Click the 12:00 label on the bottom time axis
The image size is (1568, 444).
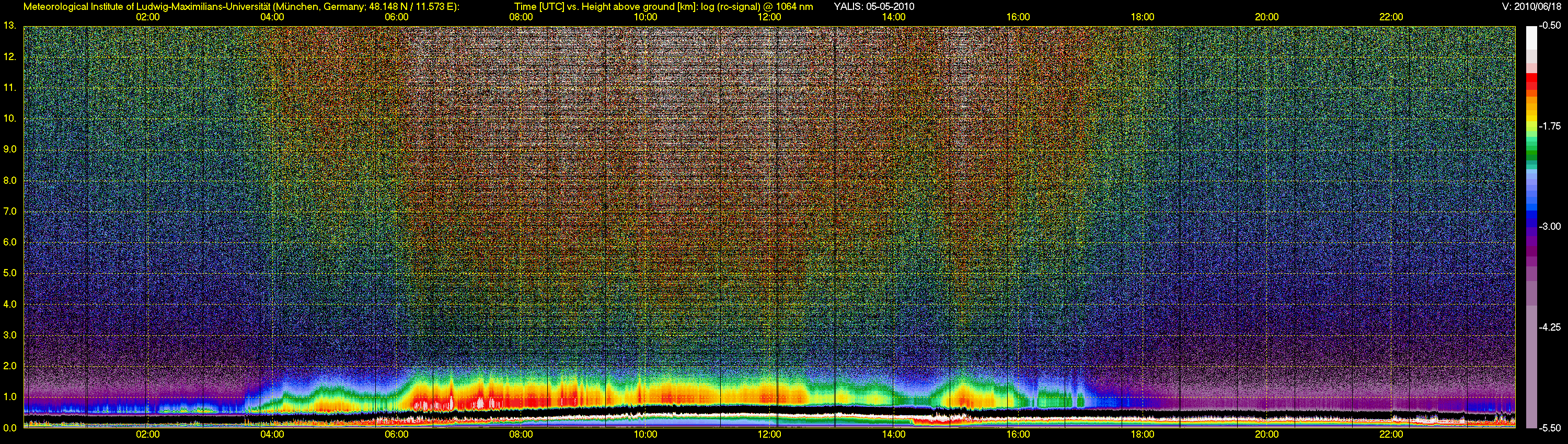click(769, 435)
